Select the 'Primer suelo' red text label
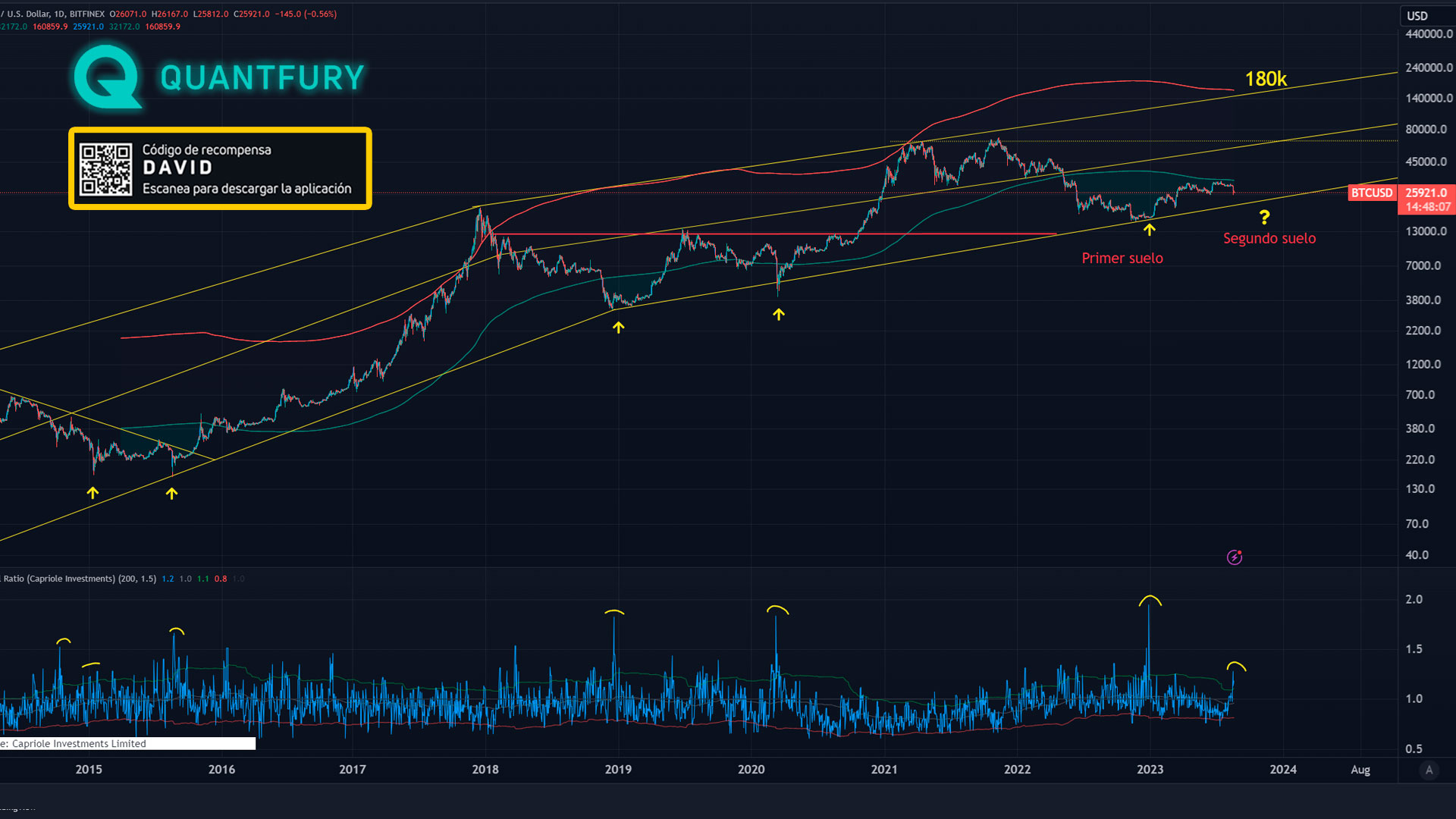 pos(1122,258)
